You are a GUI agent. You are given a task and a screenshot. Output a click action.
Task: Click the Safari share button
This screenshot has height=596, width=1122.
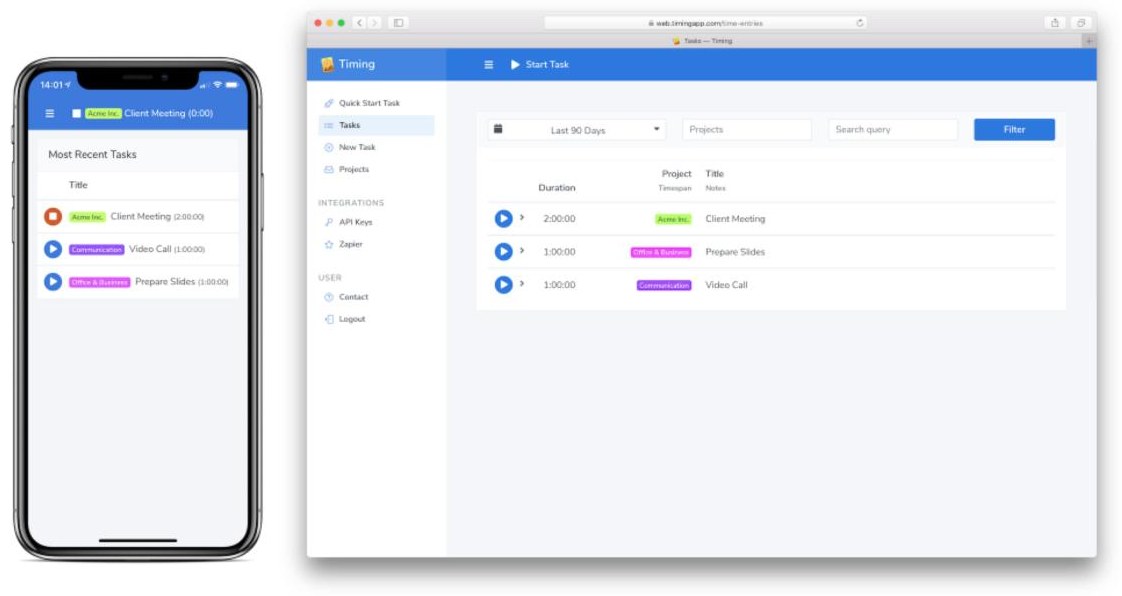[1055, 23]
